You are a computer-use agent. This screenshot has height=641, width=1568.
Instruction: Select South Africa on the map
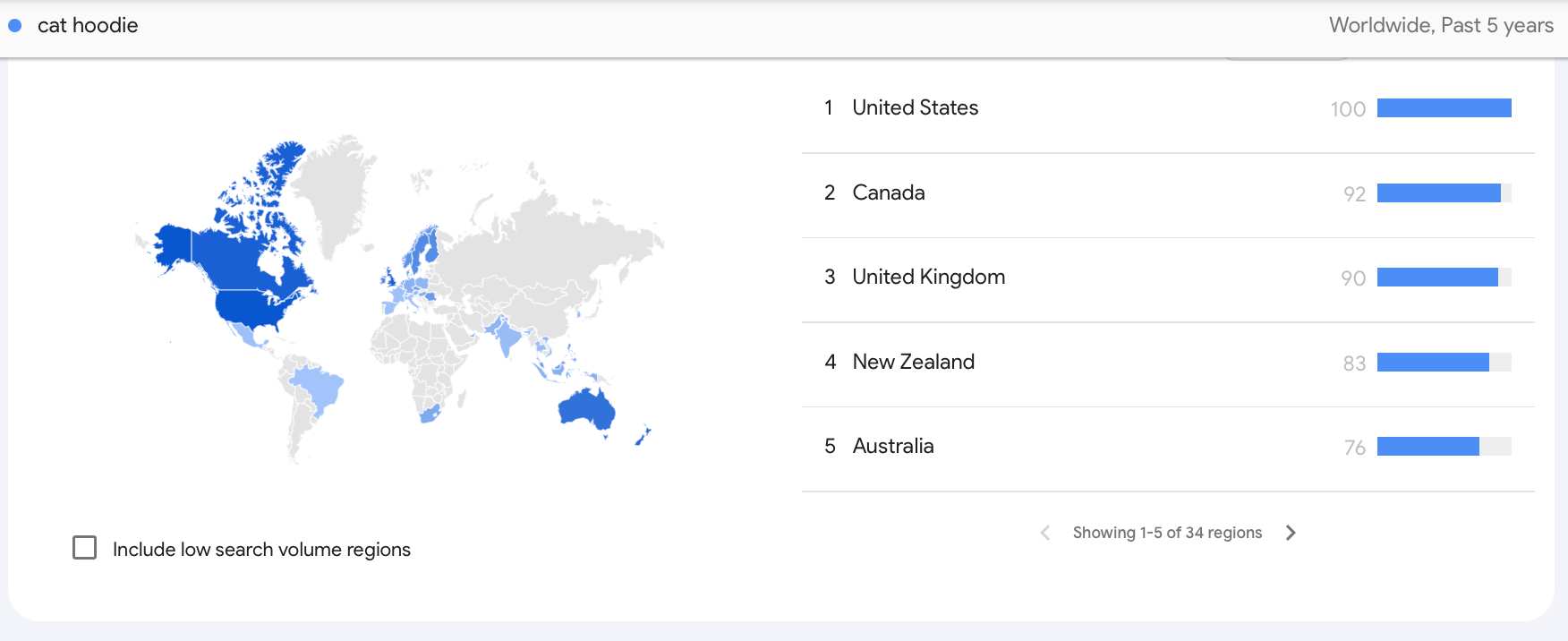pos(430,414)
